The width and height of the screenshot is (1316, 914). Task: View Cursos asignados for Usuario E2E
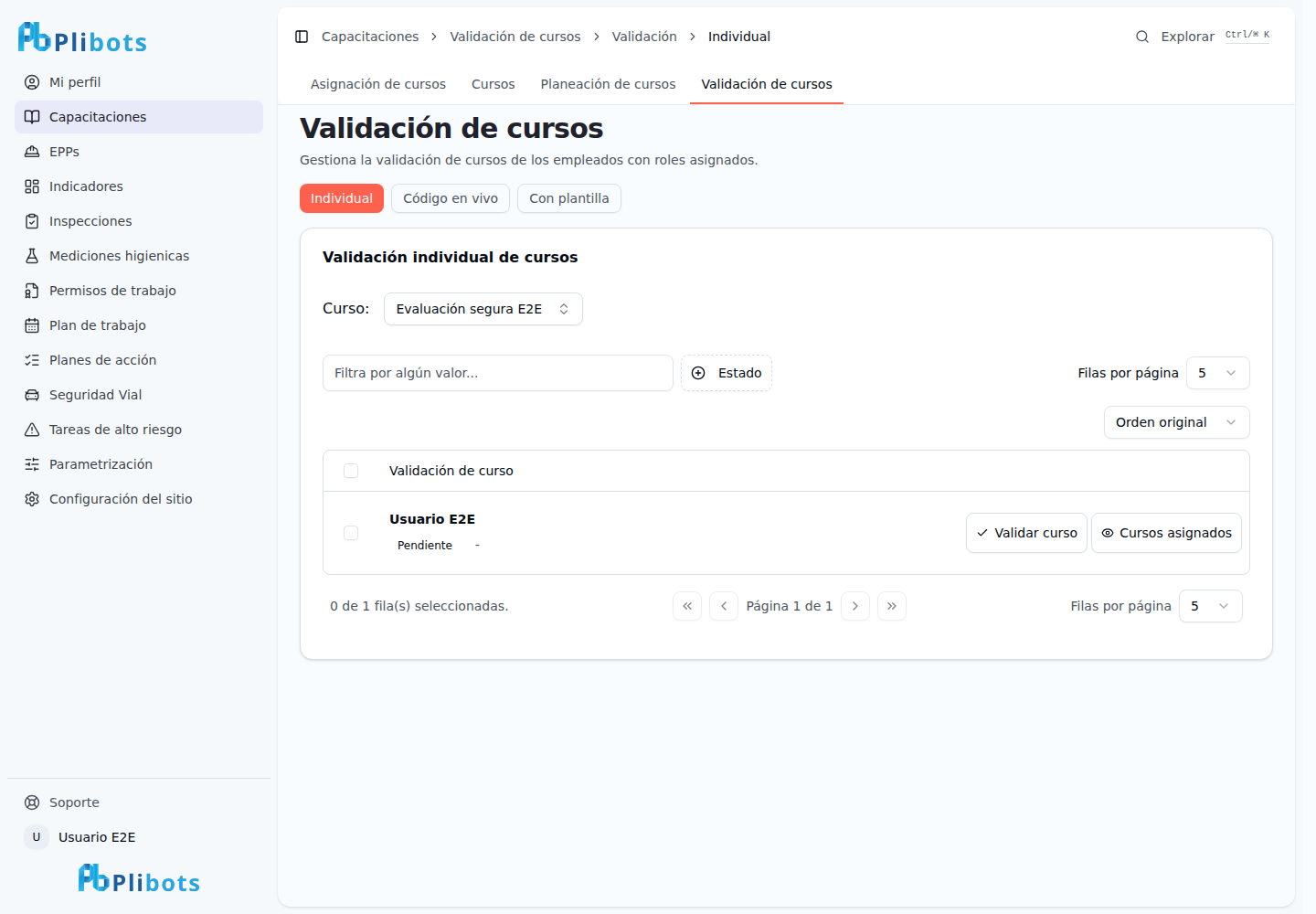click(x=1166, y=533)
